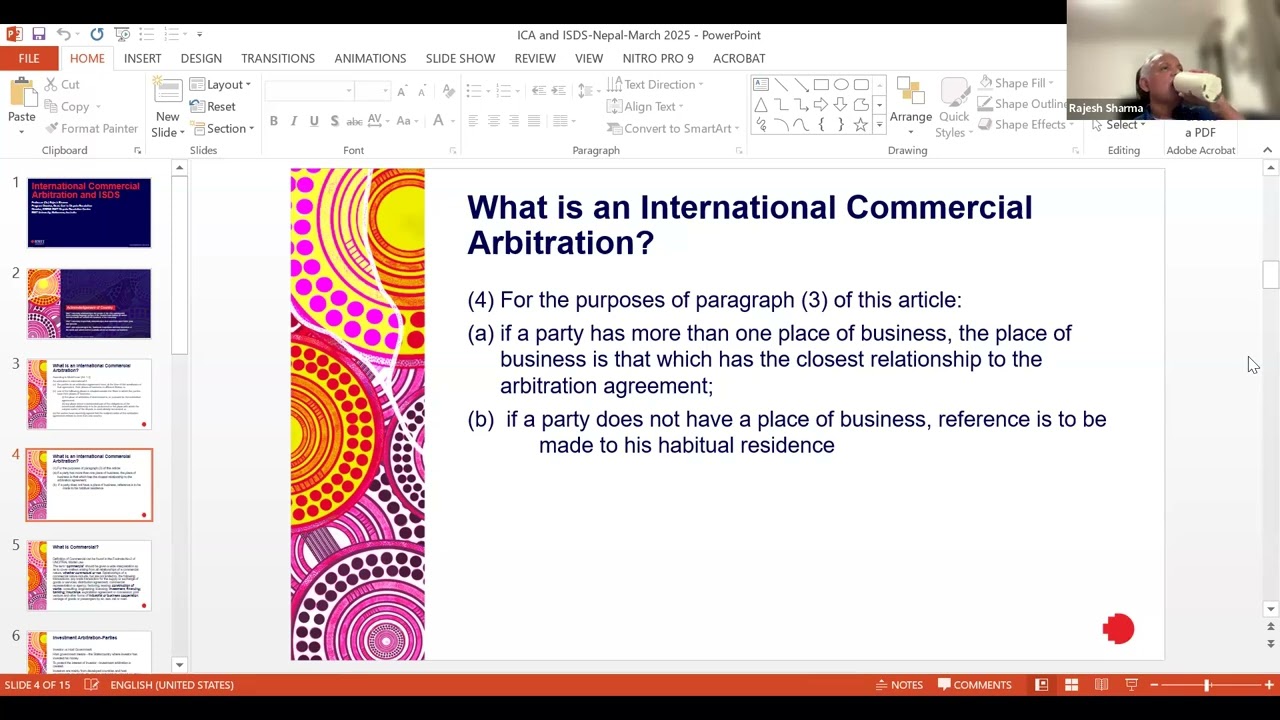The width and height of the screenshot is (1280, 720).
Task: Toggle text Shadow formatting
Action: tap(333, 121)
